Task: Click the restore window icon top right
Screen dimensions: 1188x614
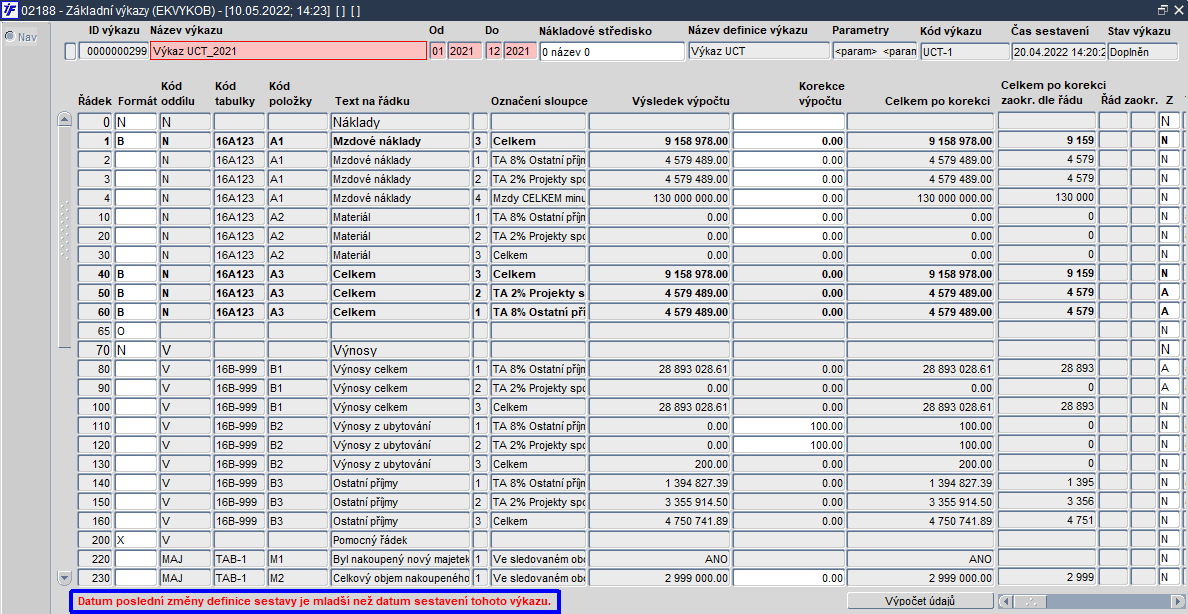Action: 1162,10
